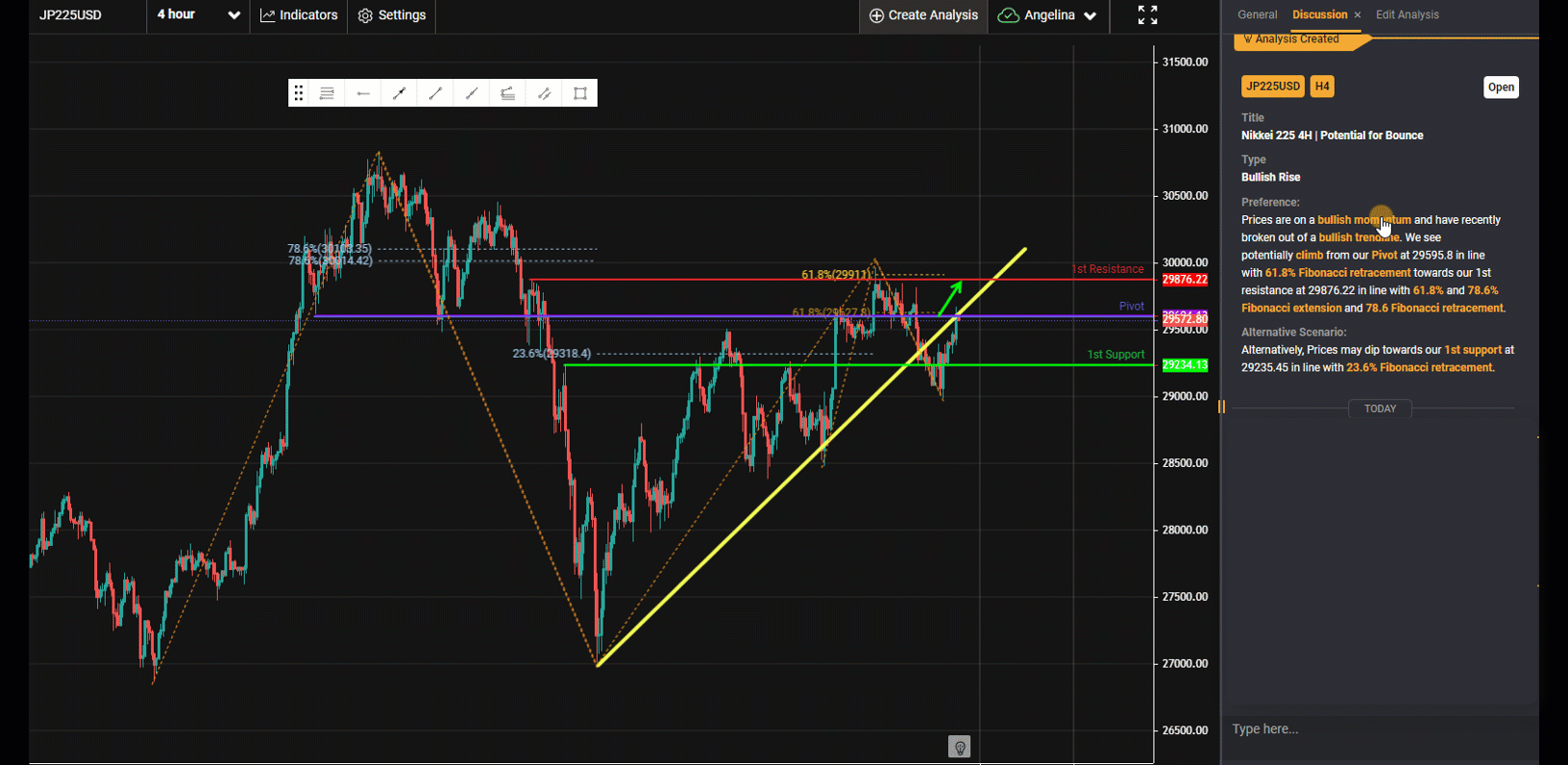Close the Discussion tab
1568x765 pixels.
pos(1358,14)
